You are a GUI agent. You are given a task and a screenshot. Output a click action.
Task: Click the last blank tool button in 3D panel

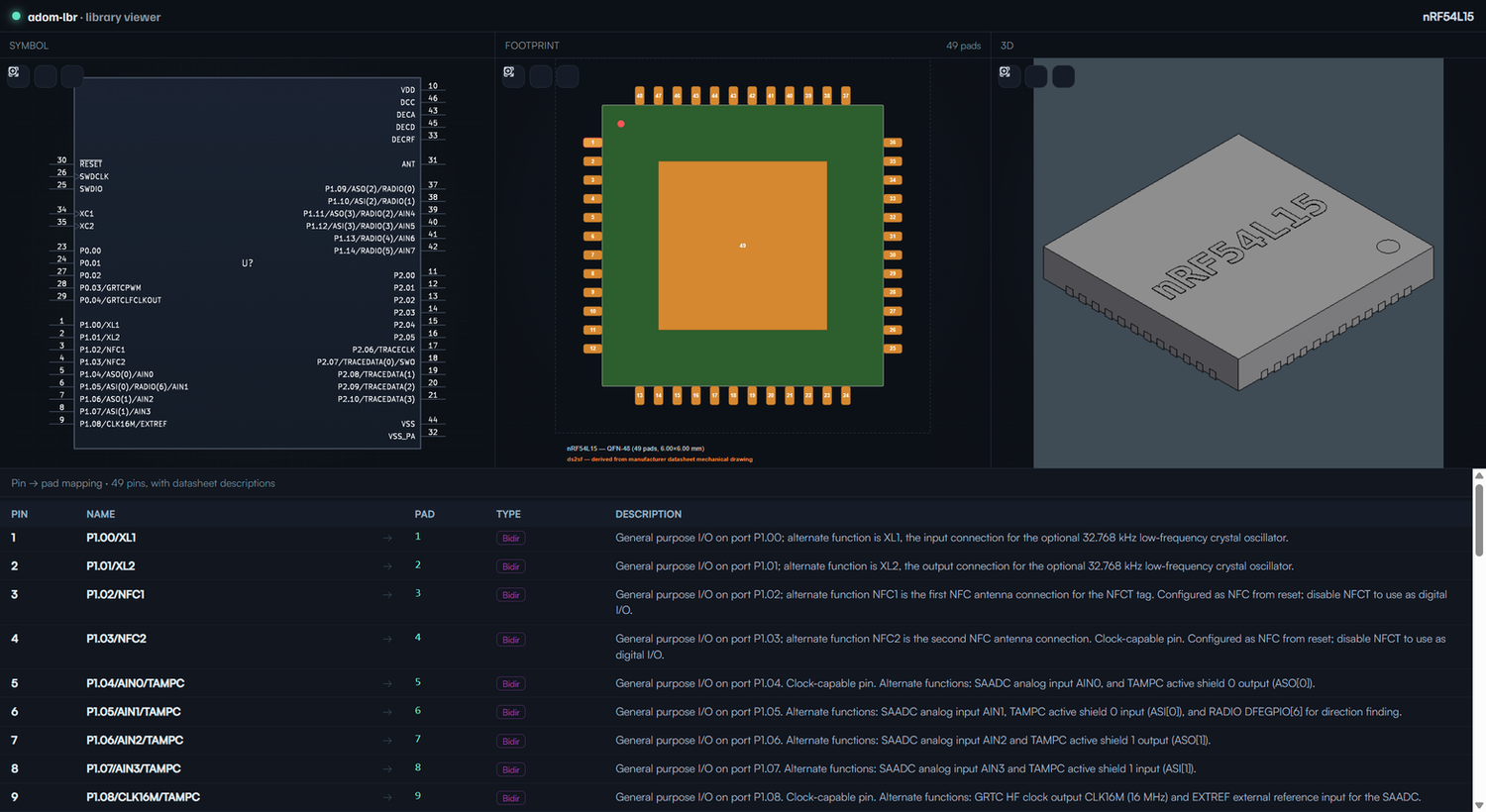point(1063,76)
